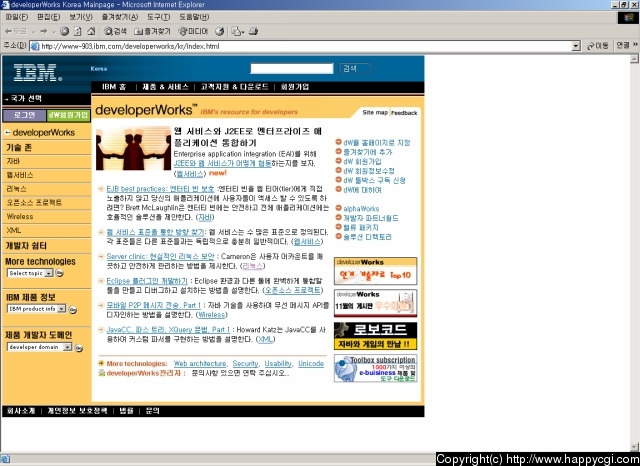Click the Back arrow toolbar button

point(15,31)
